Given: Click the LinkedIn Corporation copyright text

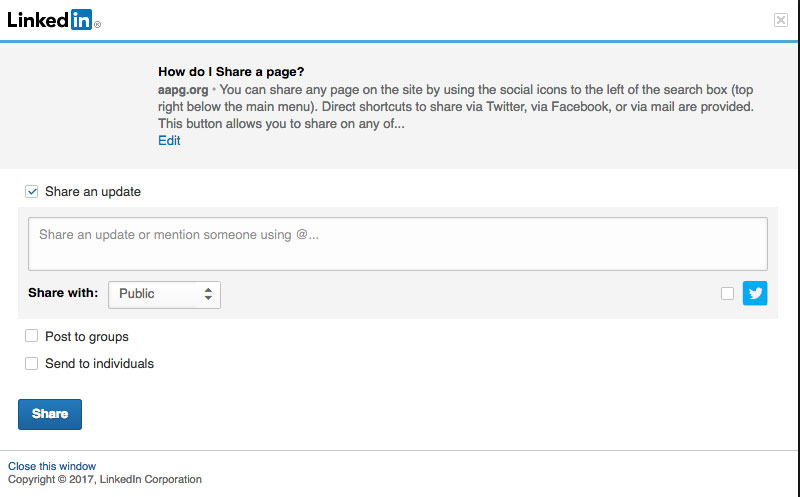Looking at the screenshot, I should (105, 480).
